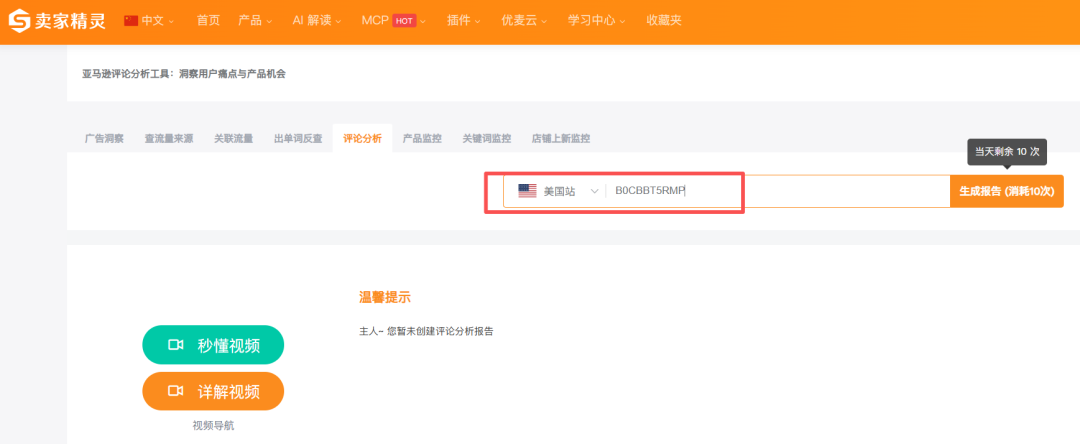Click the 卖家精灵 logo icon
The image size is (1080, 444).
point(19,21)
